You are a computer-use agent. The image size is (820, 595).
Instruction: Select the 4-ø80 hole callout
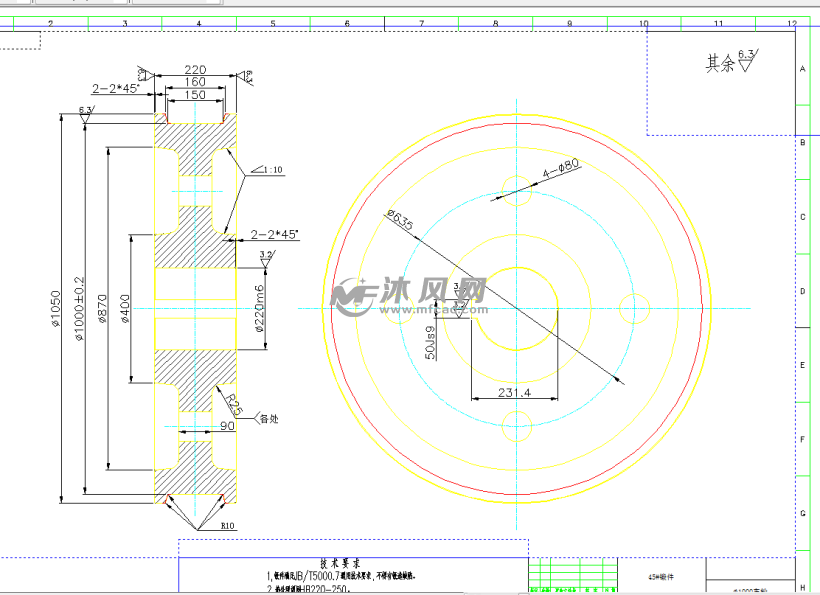561,171
